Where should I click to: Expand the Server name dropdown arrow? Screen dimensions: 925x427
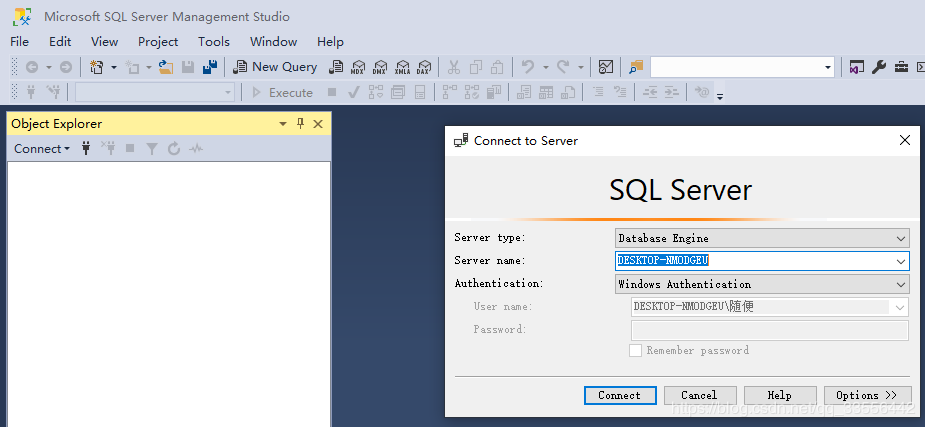tap(901, 261)
